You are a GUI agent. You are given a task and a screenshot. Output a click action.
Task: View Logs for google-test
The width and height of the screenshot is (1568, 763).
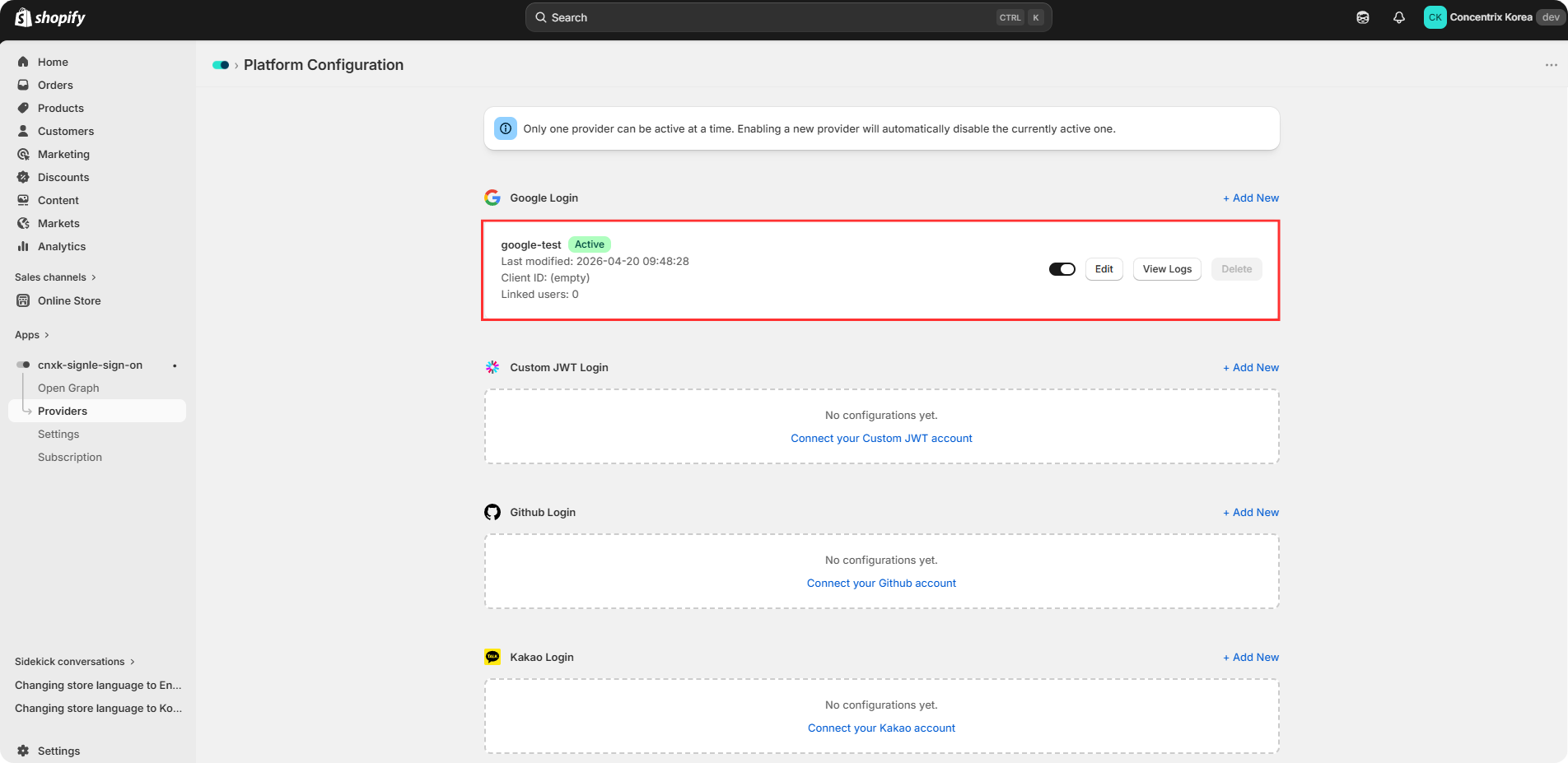(x=1167, y=269)
